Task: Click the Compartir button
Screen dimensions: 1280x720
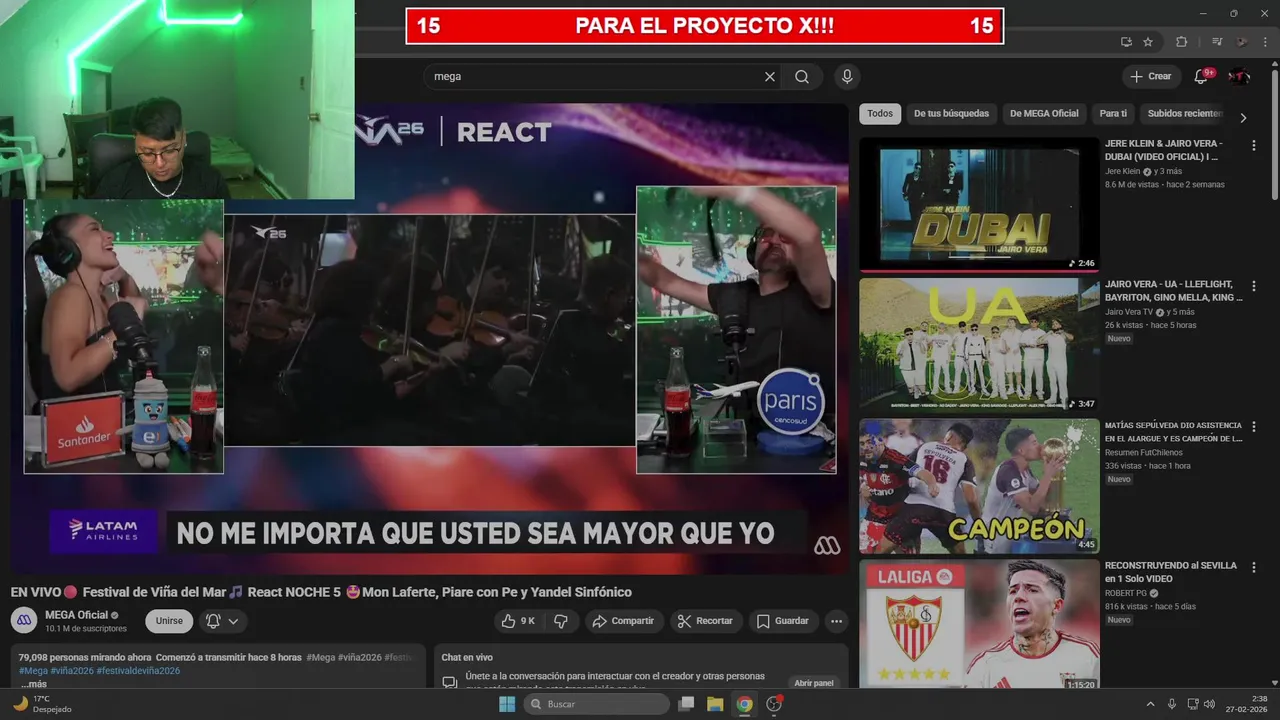Action: (x=623, y=621)
